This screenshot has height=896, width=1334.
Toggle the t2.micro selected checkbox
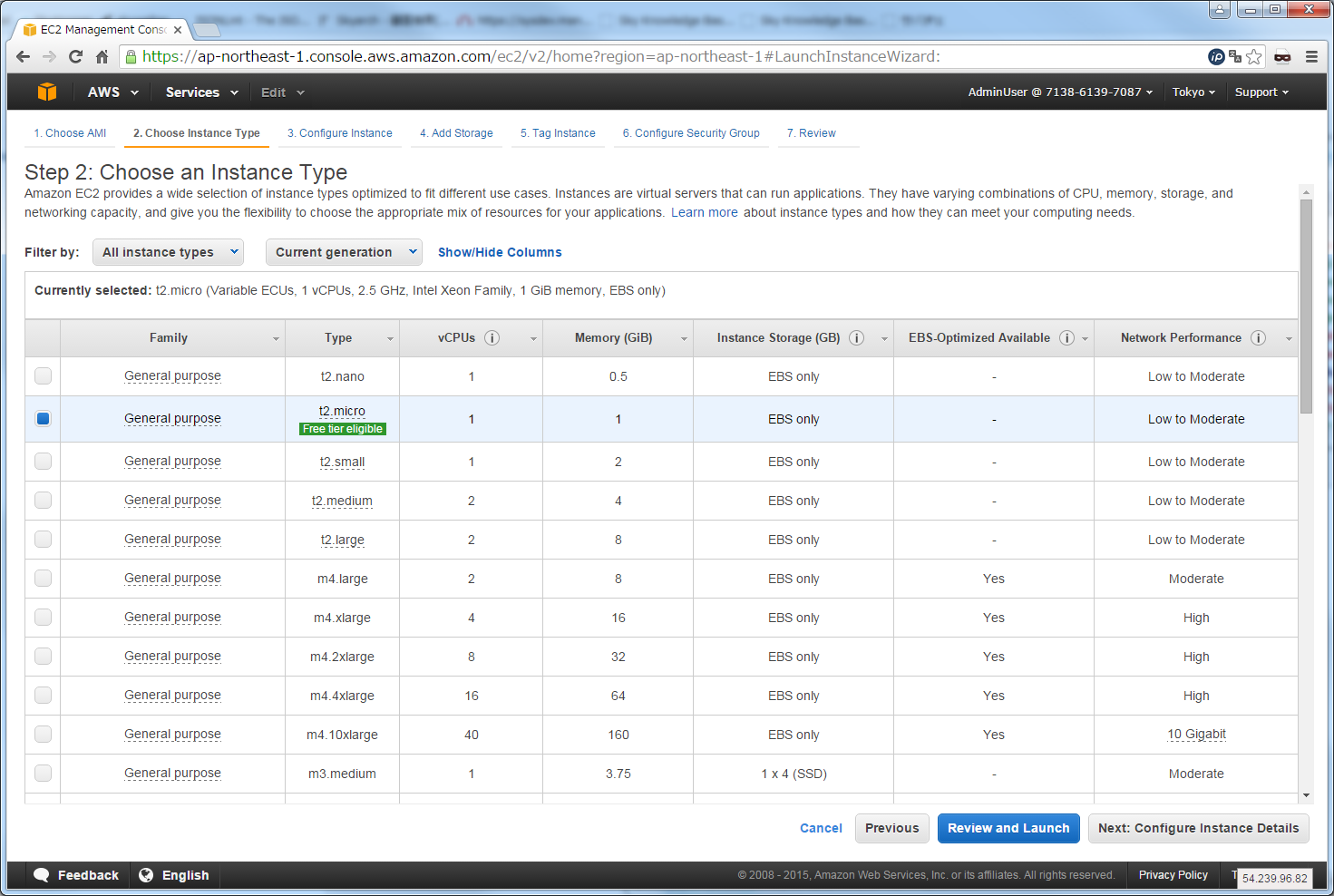(x=43, y=418)
